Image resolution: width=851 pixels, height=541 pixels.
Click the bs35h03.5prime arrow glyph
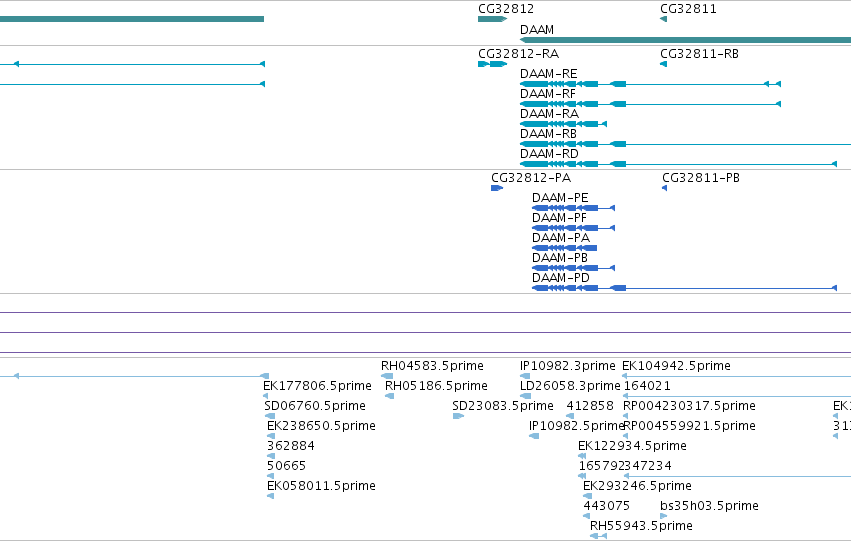coord(663,516)
